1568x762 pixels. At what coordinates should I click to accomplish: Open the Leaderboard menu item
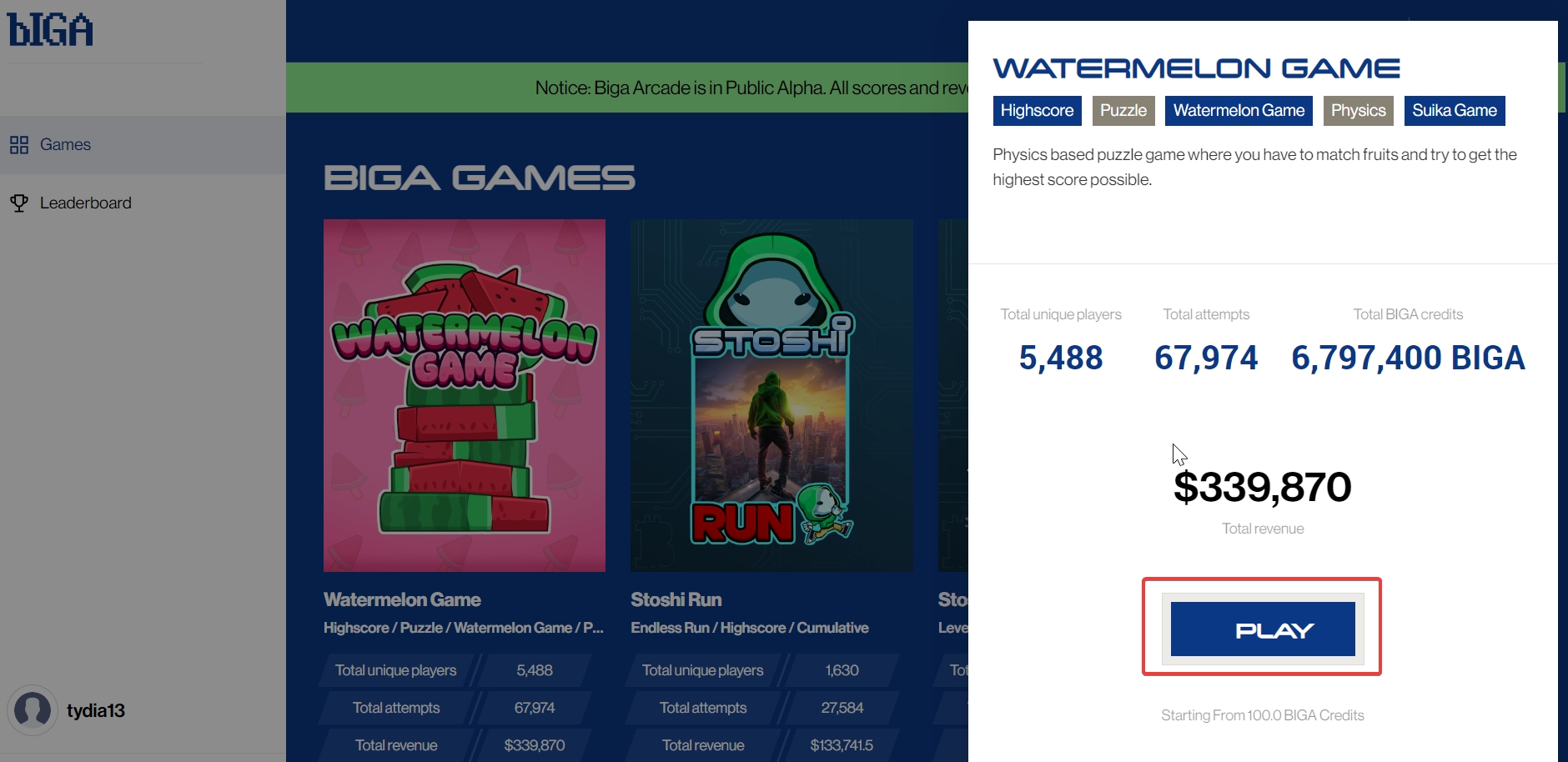tap(143, 203)
